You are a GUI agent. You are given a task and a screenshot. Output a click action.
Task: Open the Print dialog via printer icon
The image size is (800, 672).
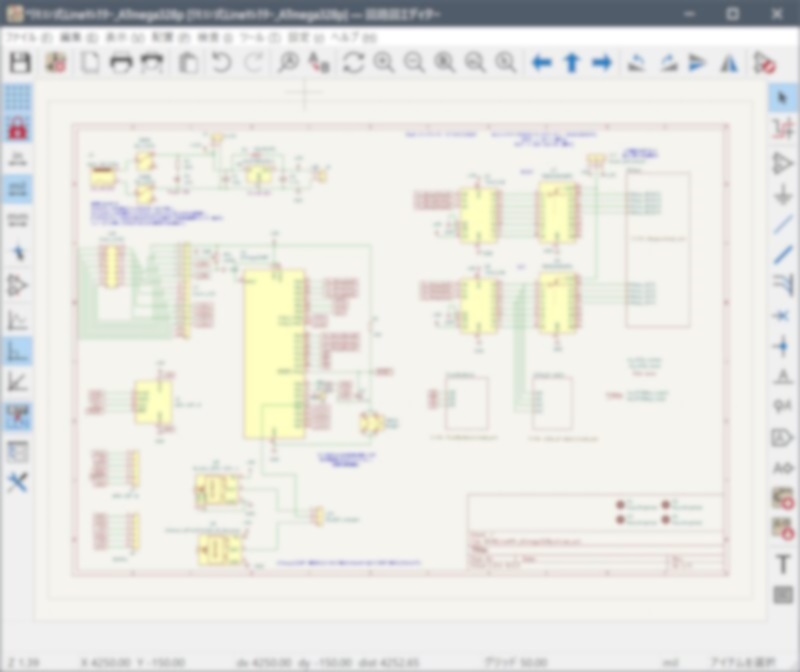(121, 63)
